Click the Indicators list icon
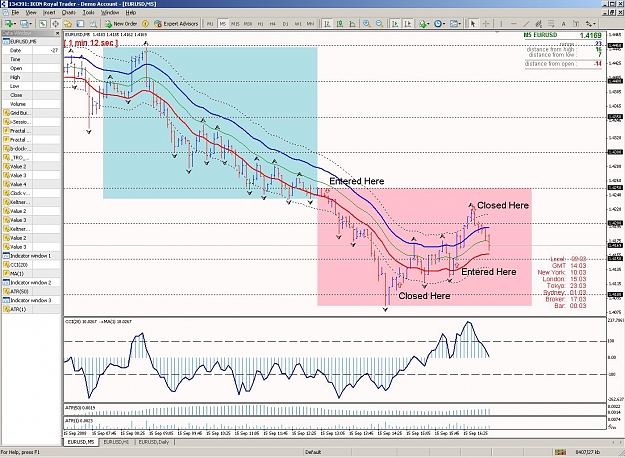The height and width of the screenshot is (458, 625). pos(423,24)
